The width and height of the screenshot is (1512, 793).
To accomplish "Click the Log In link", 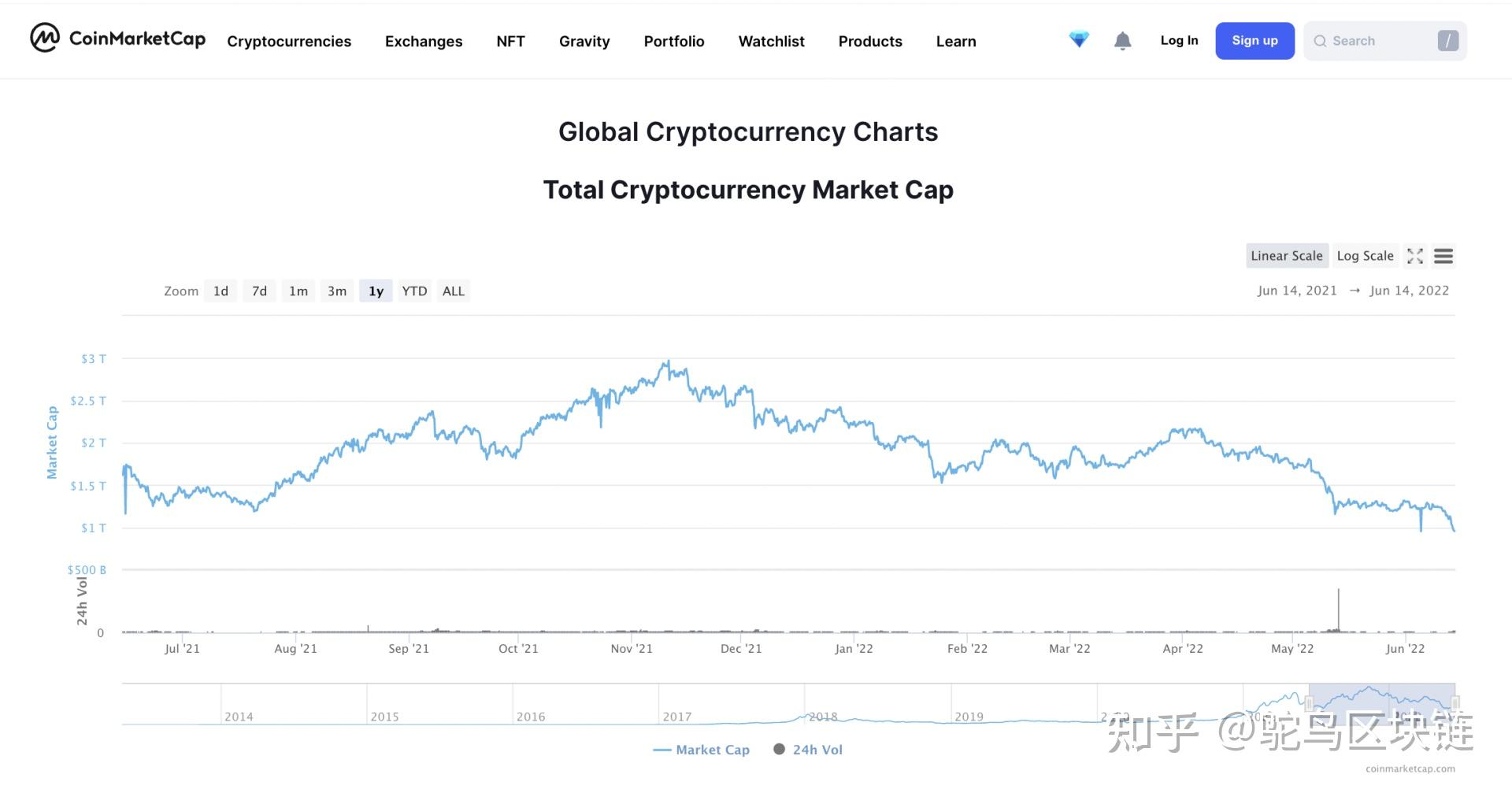I will [1179, 40].
